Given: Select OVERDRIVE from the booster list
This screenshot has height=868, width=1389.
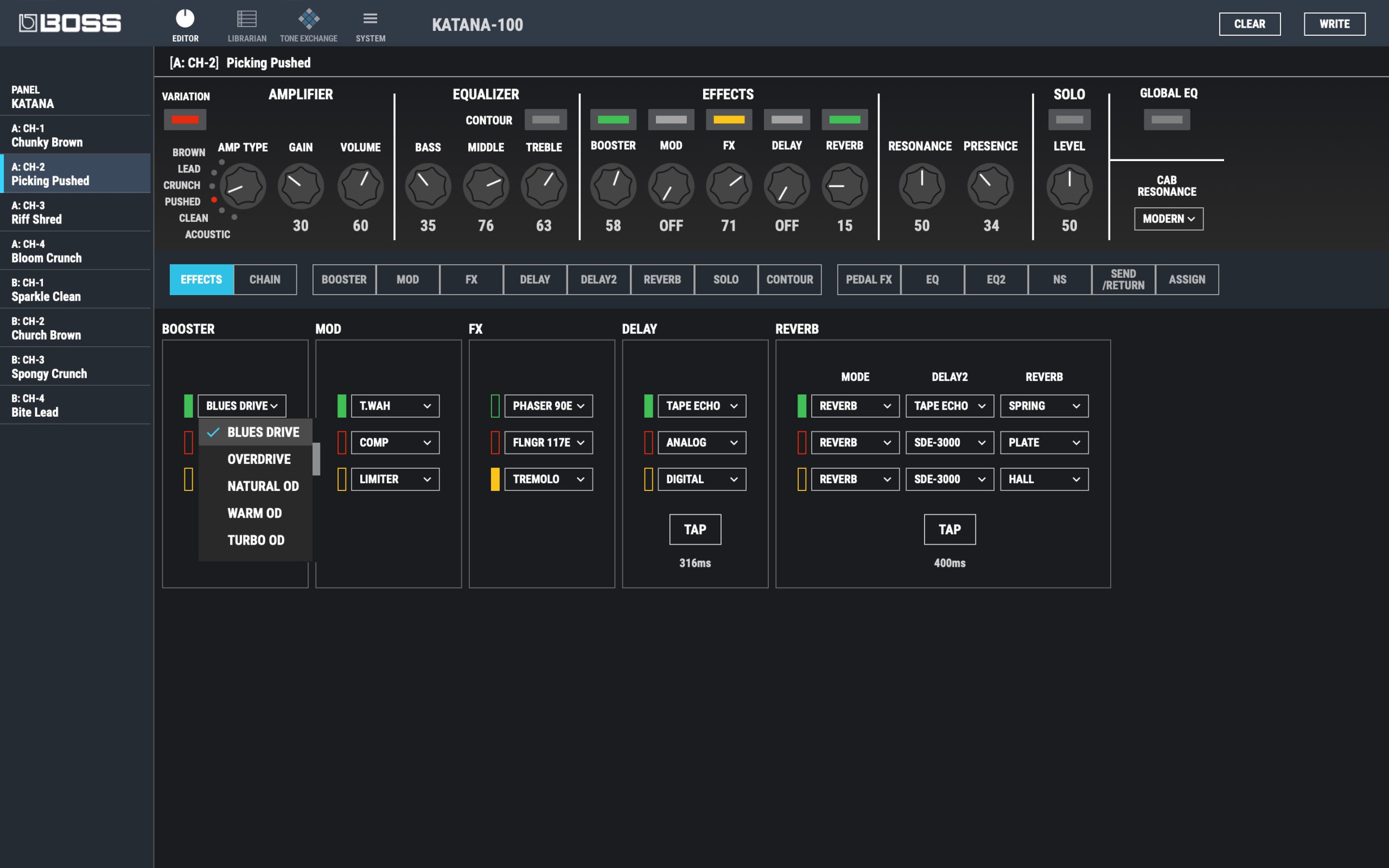Looking at the screenshot, I should coord(256,459).
